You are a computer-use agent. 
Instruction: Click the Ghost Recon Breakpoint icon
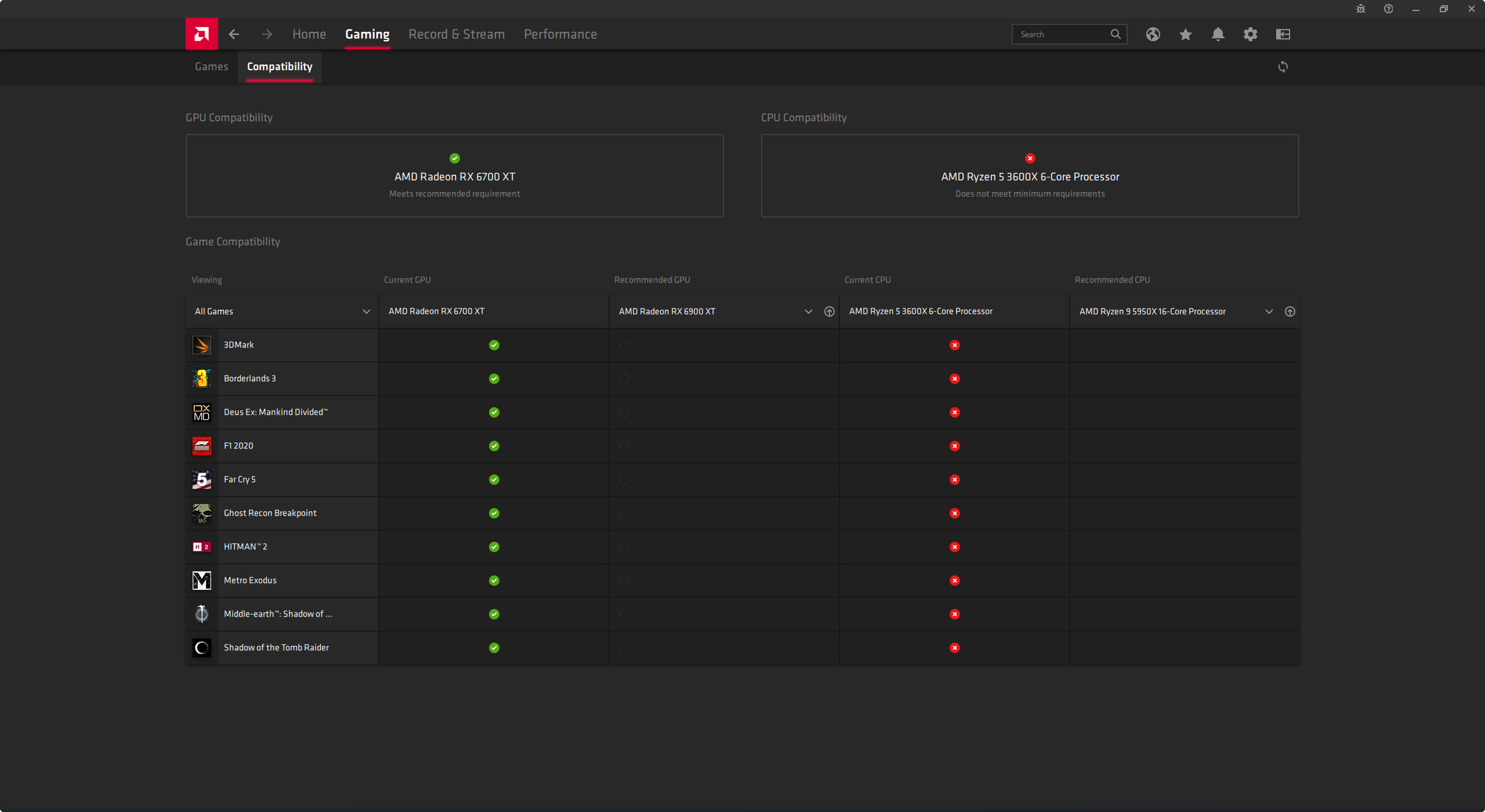202,513
